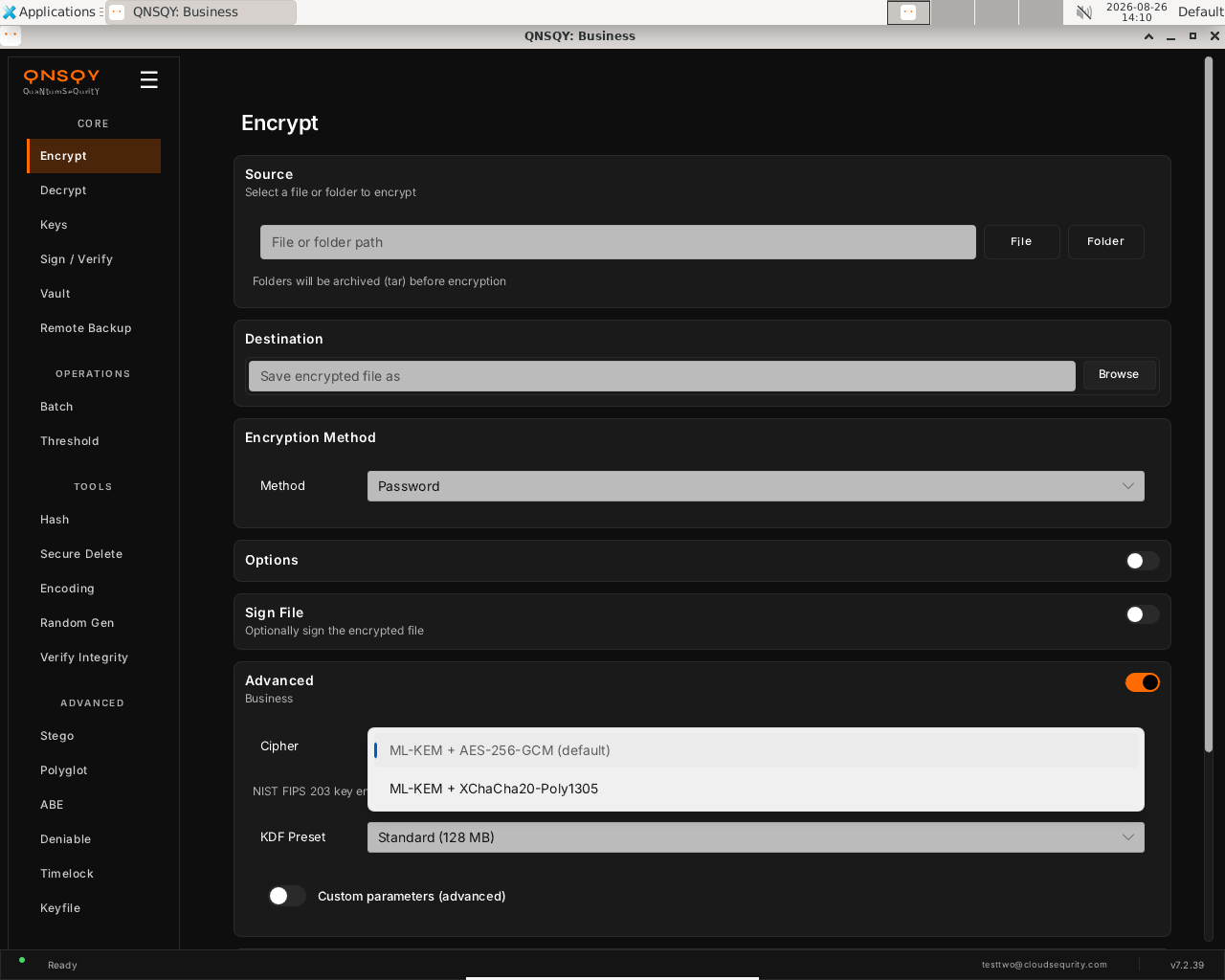Enable the Sign File toggle
1225x980 pixels.
tap(1142, 614)
